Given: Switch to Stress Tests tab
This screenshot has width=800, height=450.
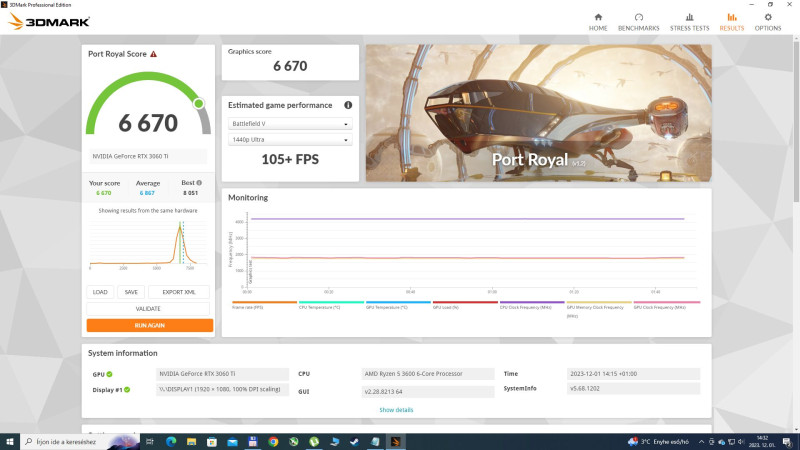Looking at the screenshot, I should [689, 22].
